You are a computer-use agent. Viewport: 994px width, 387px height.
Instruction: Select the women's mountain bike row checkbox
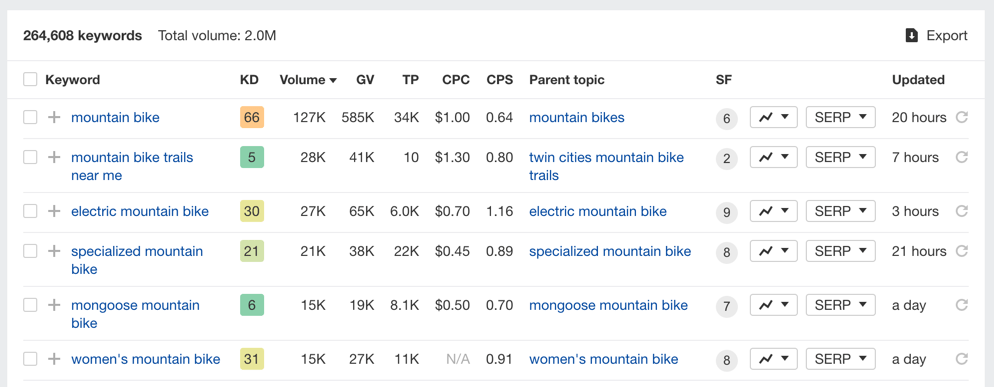[30, 359]
